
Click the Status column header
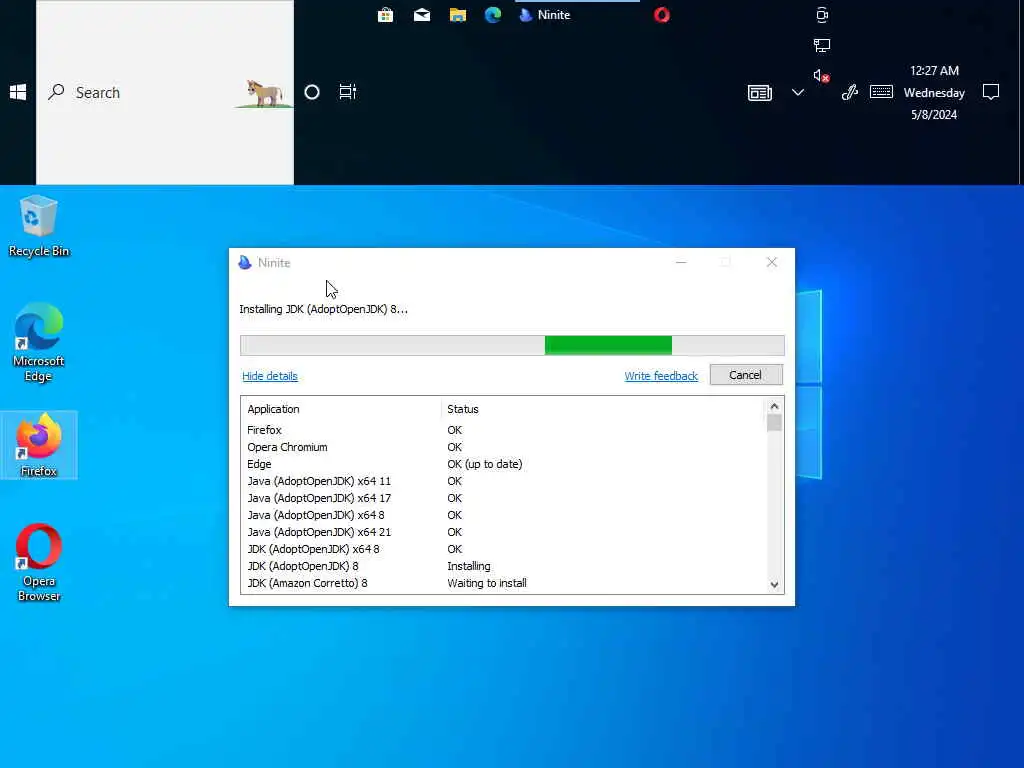[x=462, y=409]
